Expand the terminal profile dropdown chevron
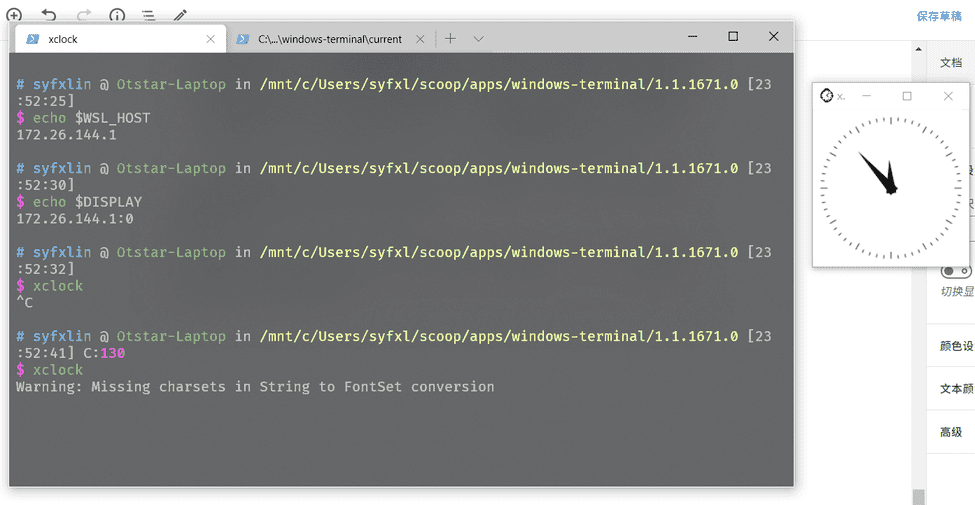Screen dimensions: 975x505 pos(479,39)
